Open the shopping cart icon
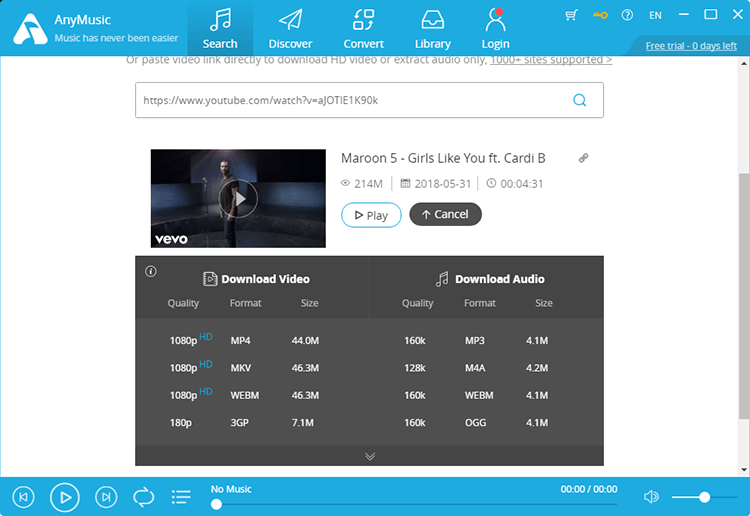This screenshot has height=516, width=750. pos(571,15)
